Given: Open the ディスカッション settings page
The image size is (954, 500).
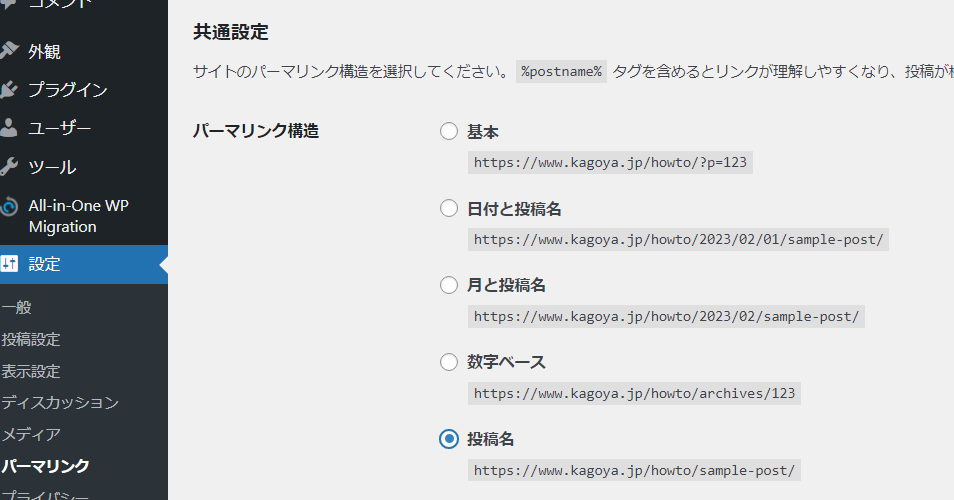Looking at the screenshot, I should tap(60, 403).
